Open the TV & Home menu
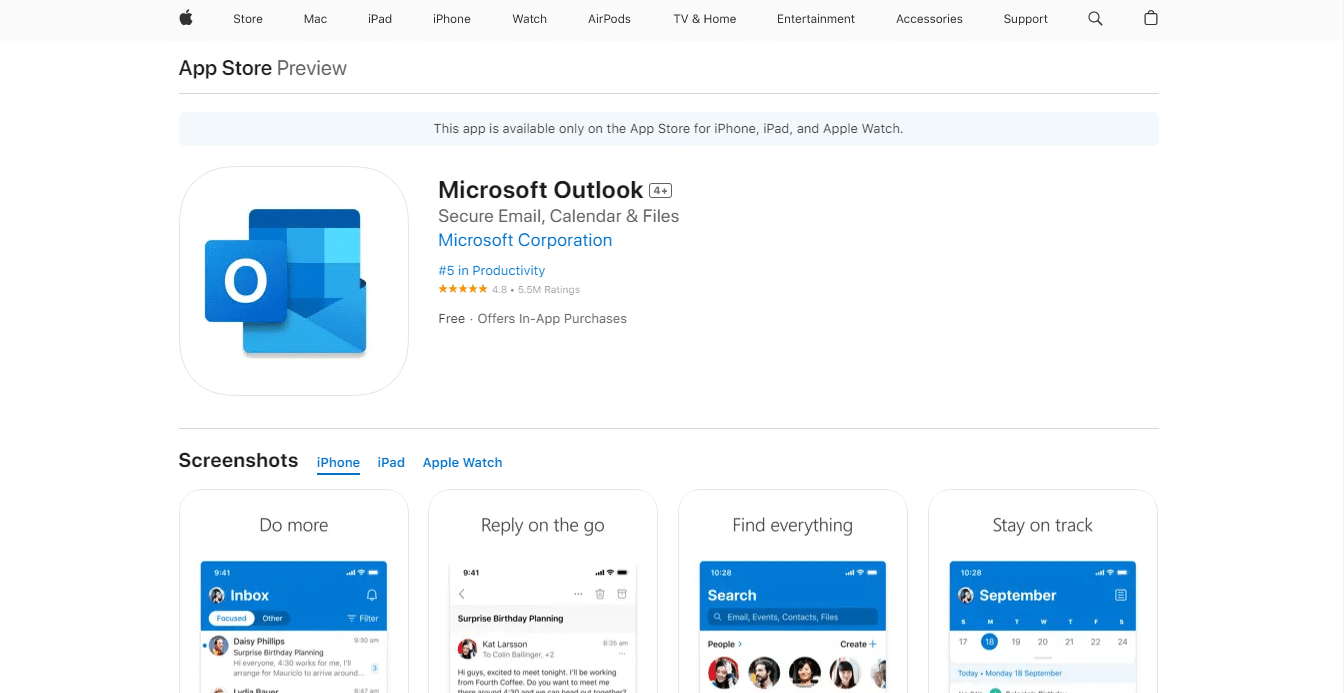Screen dimensions: 1344x693 point(705,19)
